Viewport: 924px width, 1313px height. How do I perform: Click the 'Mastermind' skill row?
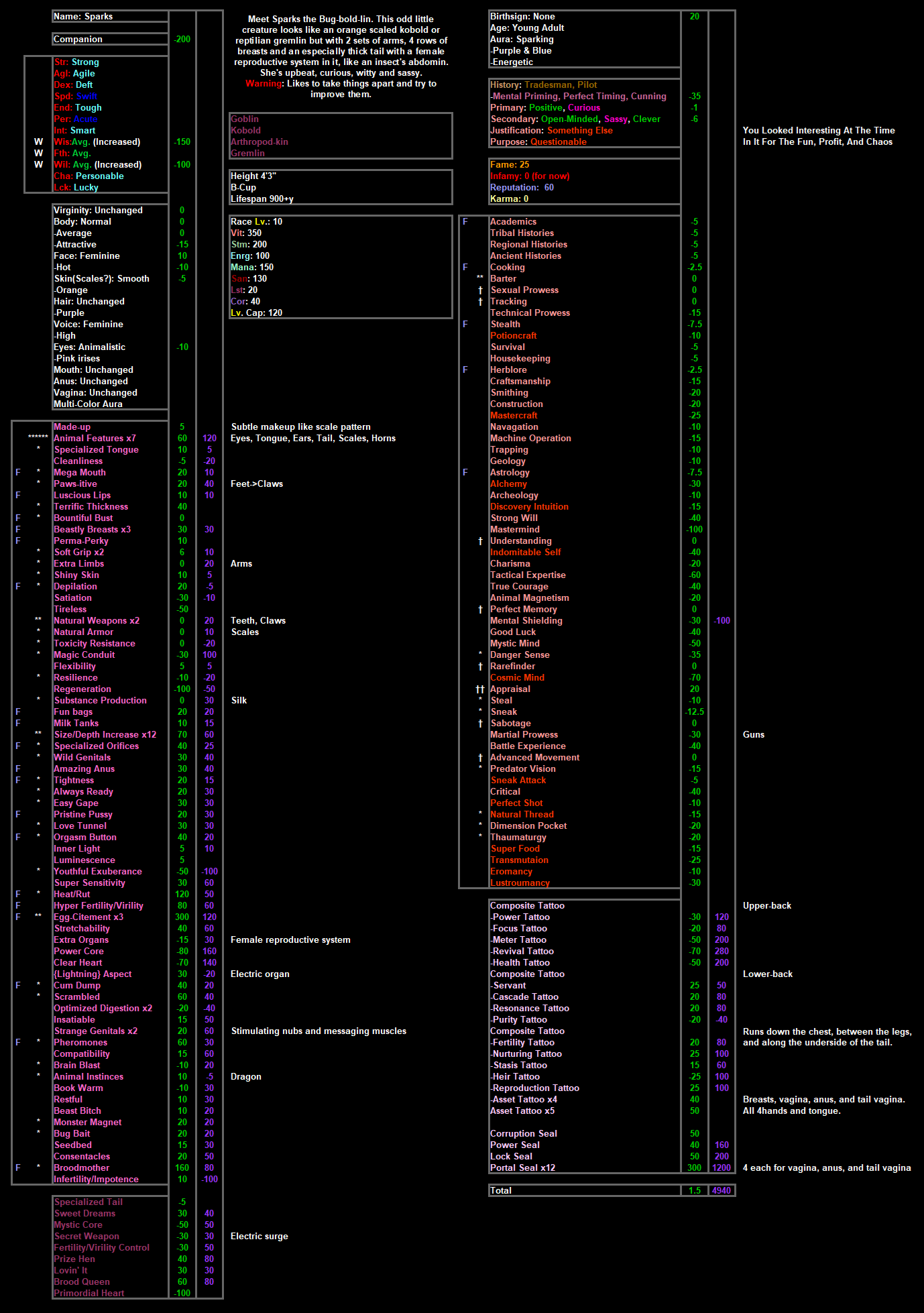(x=514, y=529)
